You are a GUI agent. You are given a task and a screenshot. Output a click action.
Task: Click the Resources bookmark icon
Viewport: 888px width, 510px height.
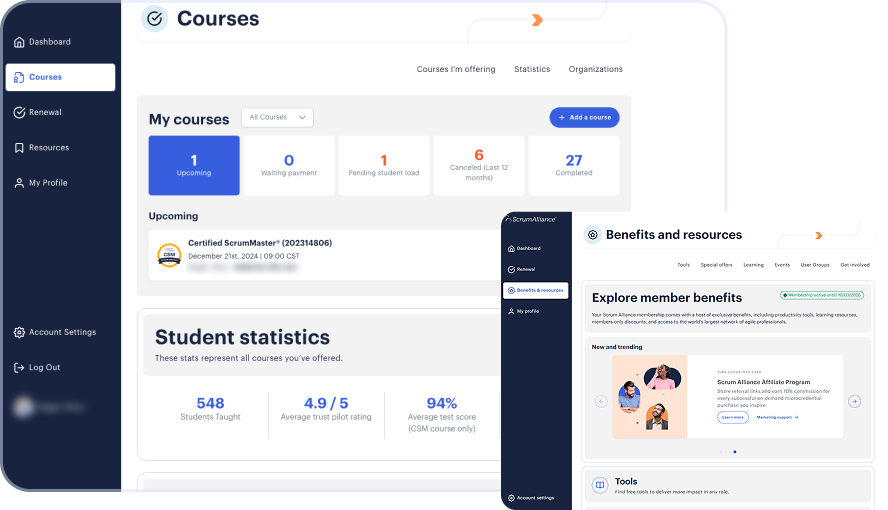coord(19,148)
